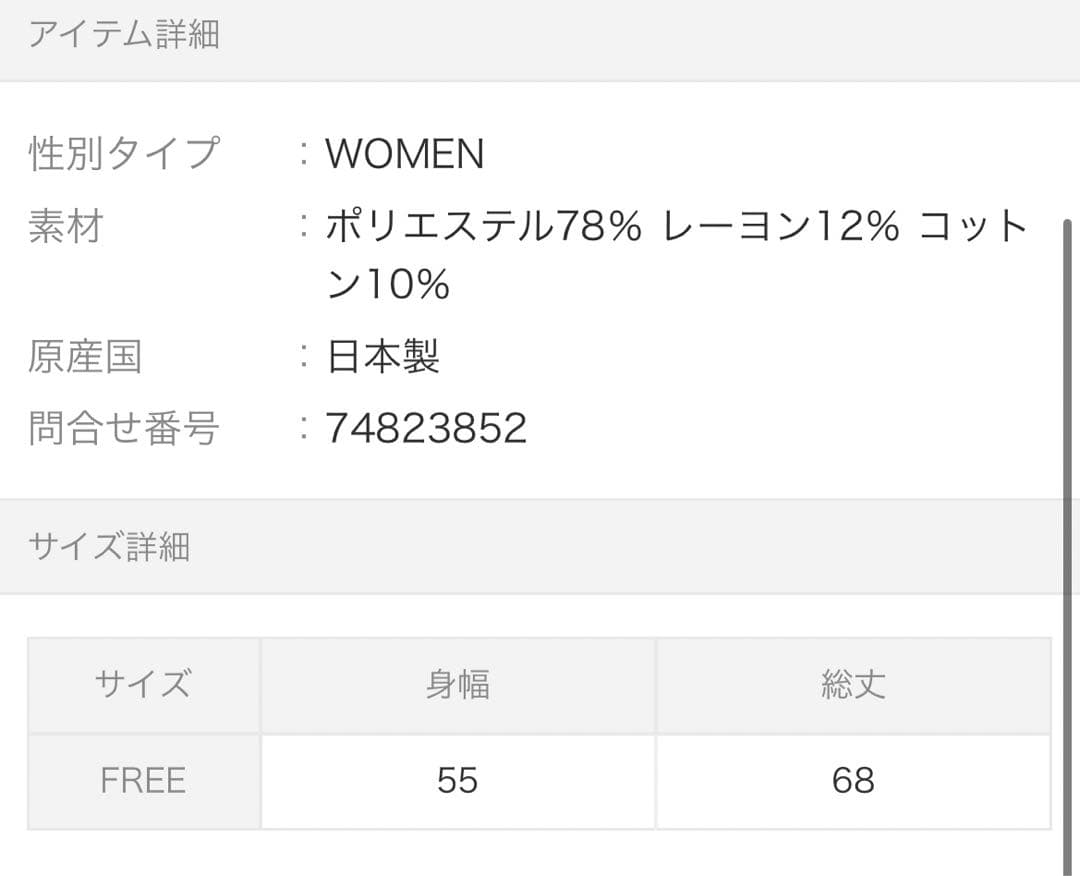1080x876 pixels.
Task: Click the サイズ詳細 section header
Action: click(x=109, y=547)
